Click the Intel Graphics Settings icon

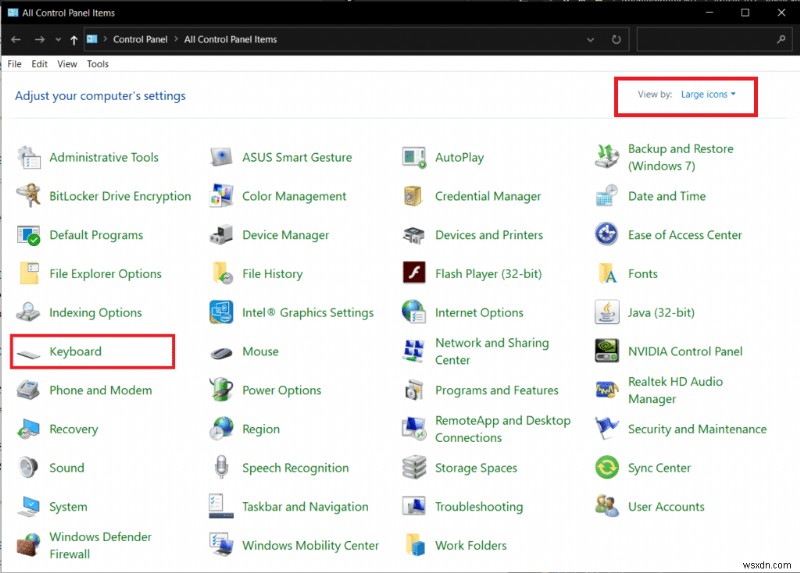tap(221, 313)
